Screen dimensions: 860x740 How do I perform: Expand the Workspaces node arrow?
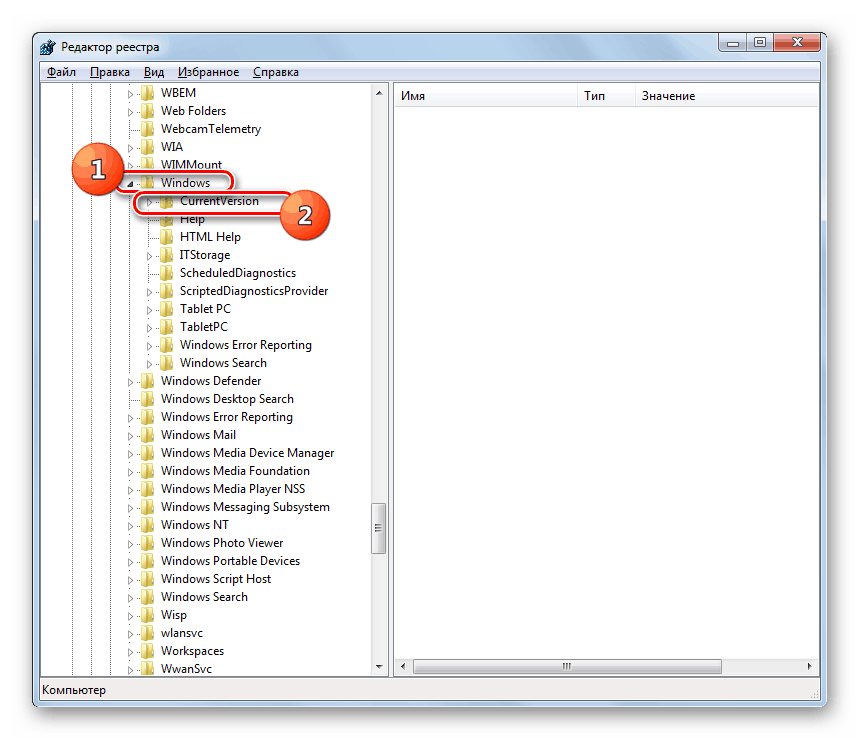pyautogui.click(x=130, y=652)
